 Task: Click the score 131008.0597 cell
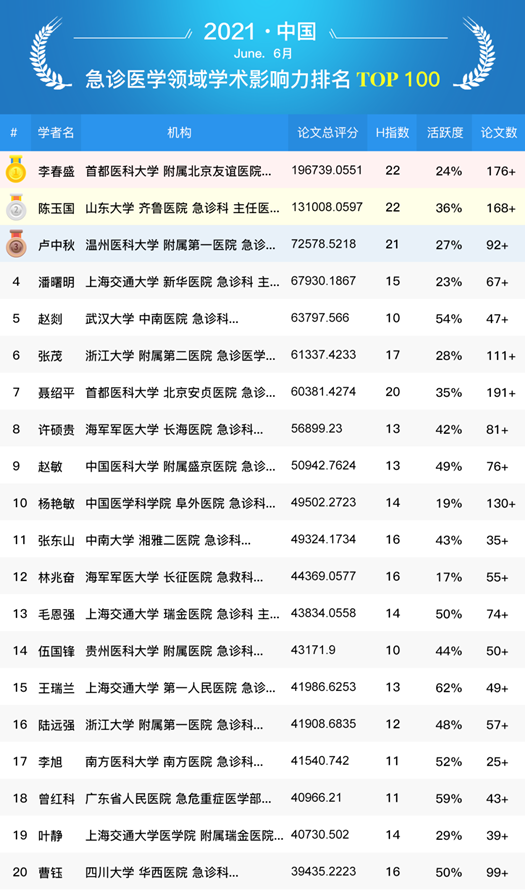coord(327,207)
